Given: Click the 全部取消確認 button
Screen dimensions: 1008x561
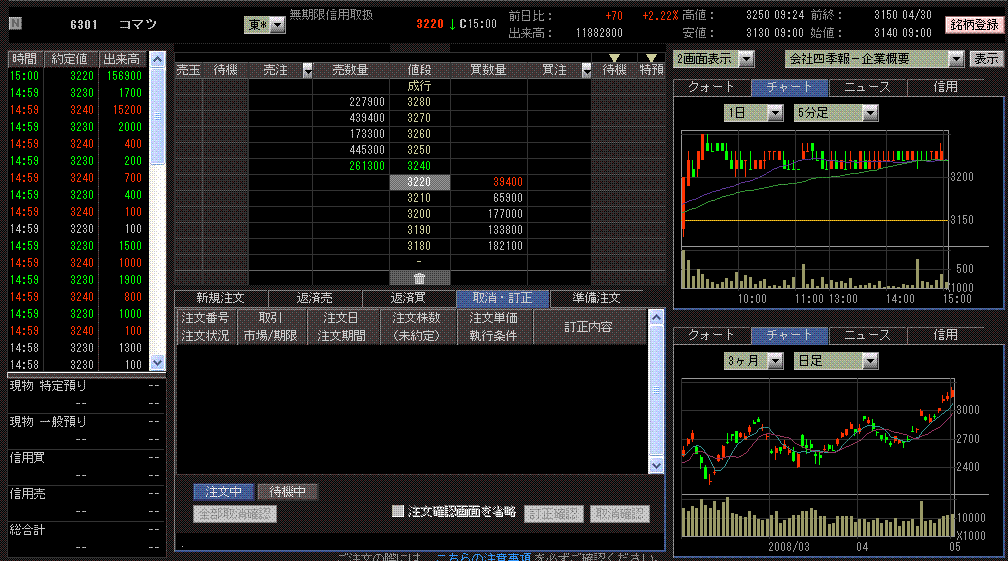Looking at the screenshot, I should (x=235, y=514).
